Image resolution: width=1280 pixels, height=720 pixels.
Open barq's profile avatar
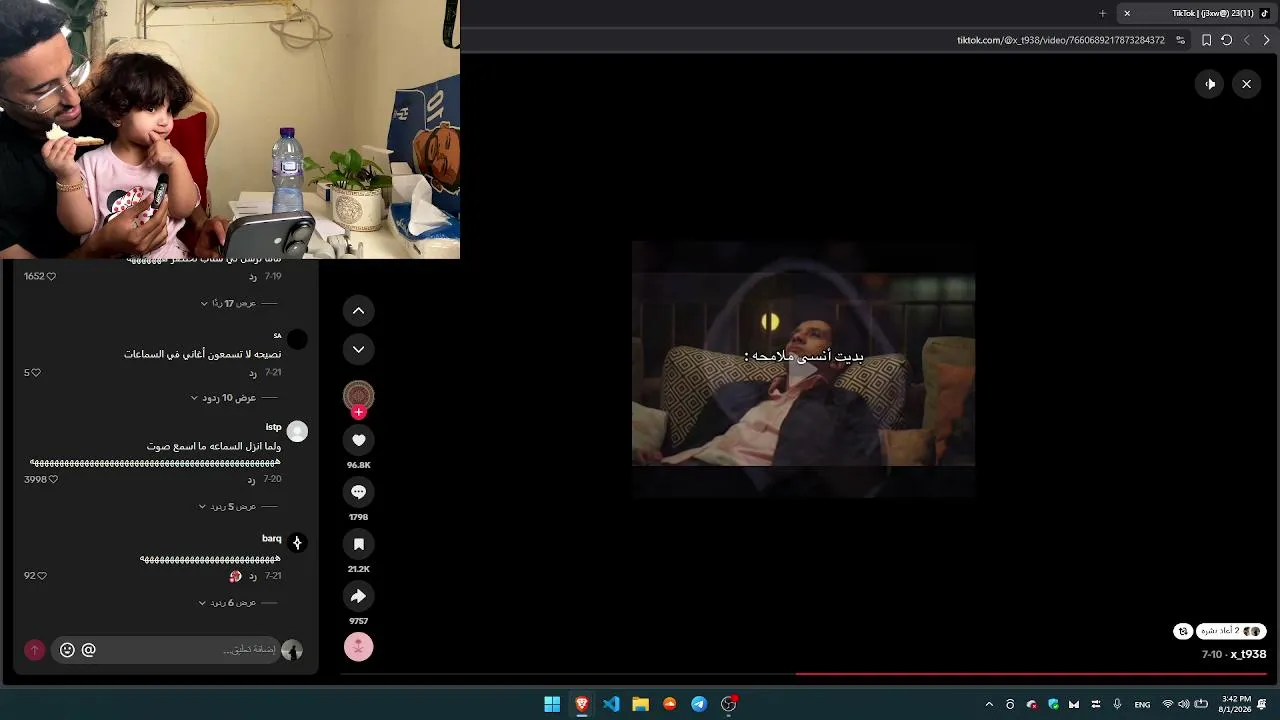point(297,543)
